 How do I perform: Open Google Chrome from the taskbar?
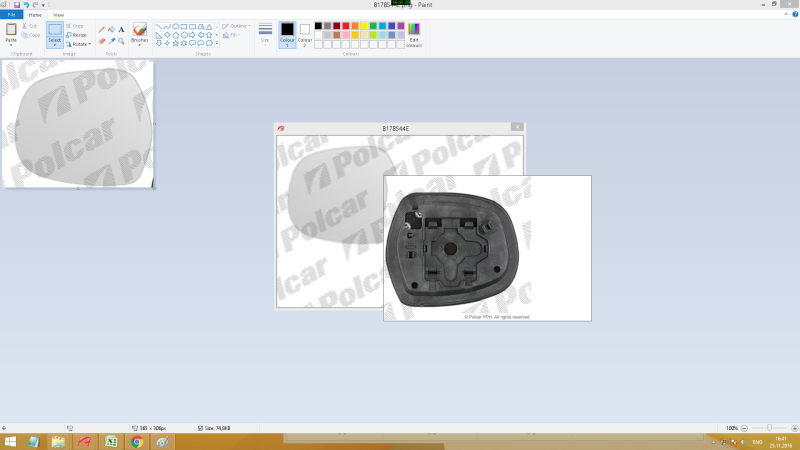tap(136, 441)
